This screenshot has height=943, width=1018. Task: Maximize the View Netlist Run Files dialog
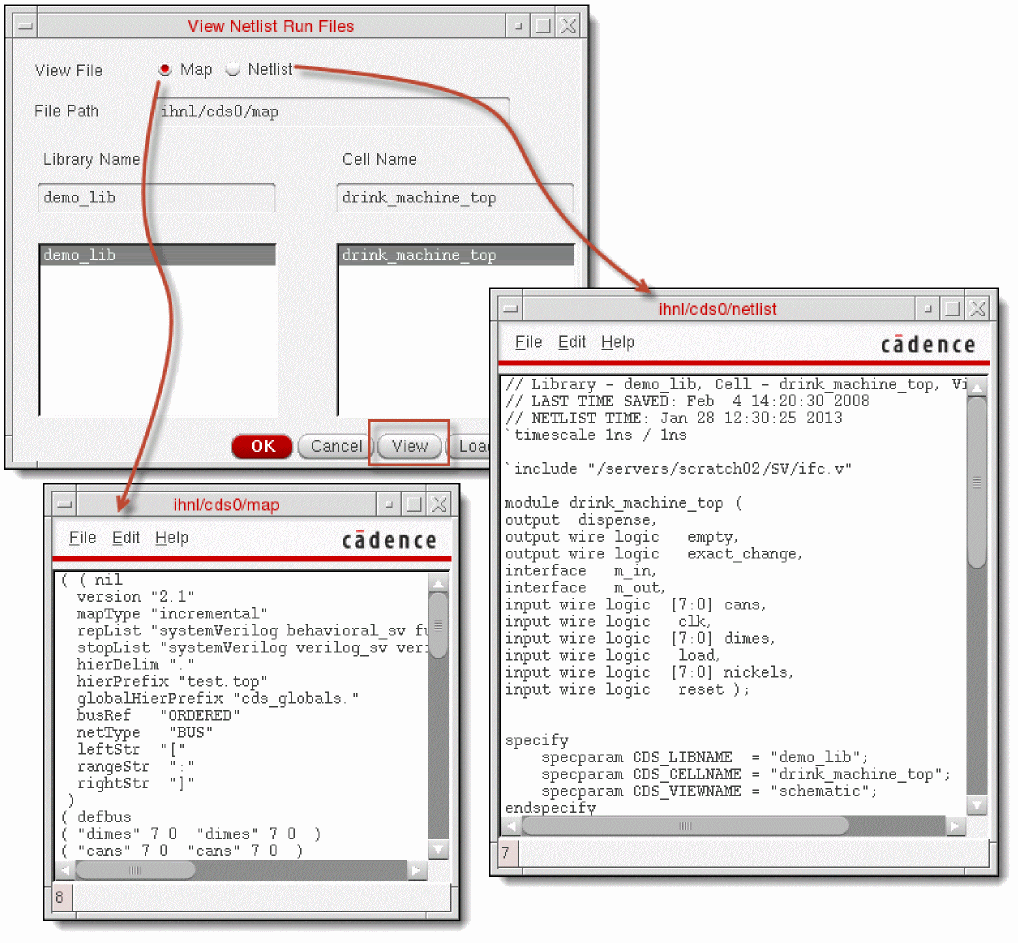coord(543,26)
